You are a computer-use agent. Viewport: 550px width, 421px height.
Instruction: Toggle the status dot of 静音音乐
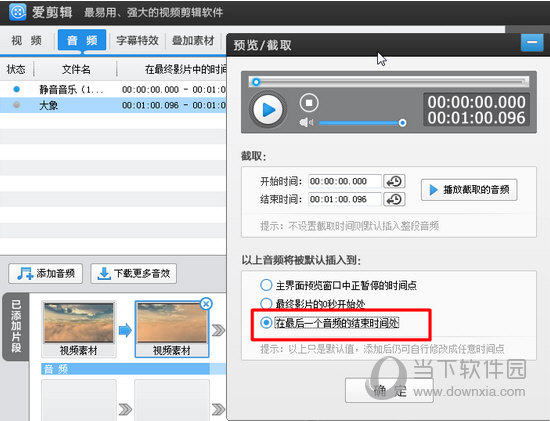[16, 89]
